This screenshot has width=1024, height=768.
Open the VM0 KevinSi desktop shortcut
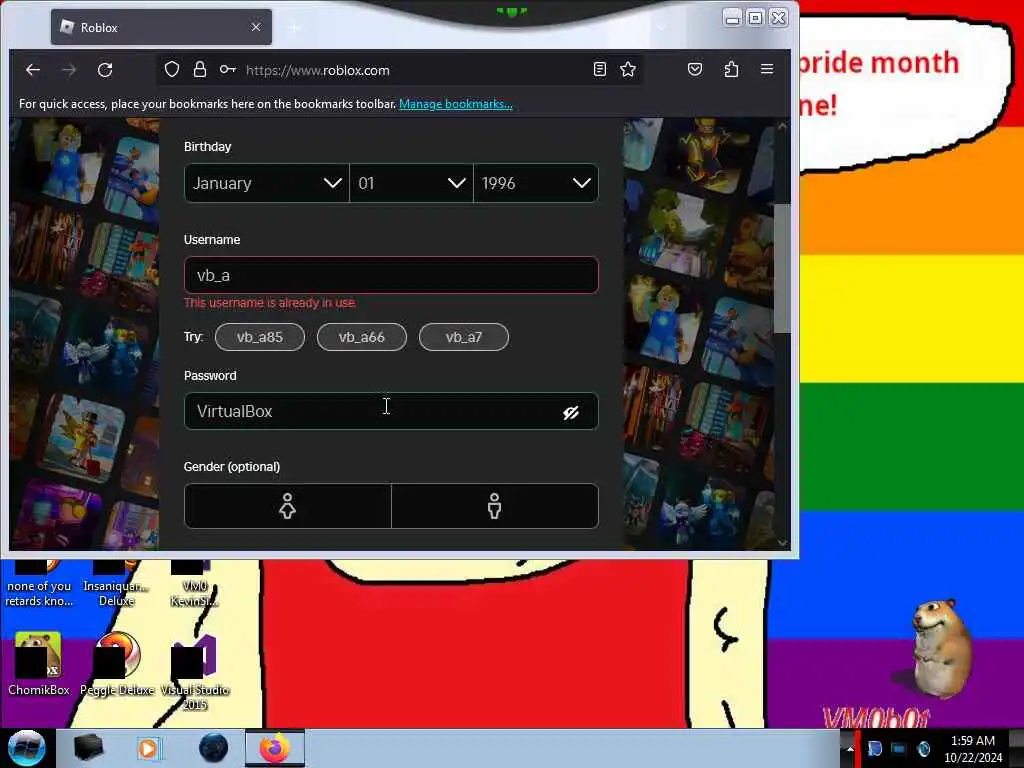195,584
